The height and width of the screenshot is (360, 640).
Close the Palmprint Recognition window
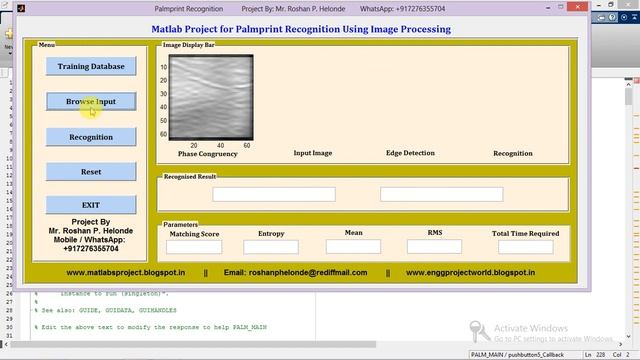578,7
